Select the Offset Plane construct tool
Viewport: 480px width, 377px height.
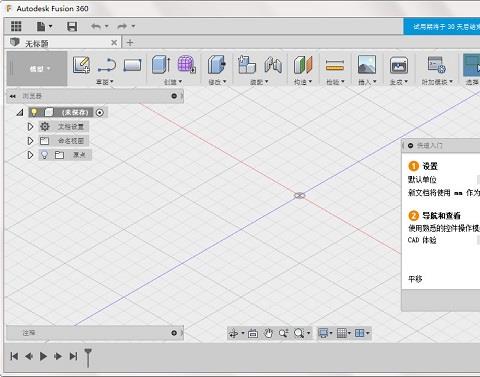(303, 65)
